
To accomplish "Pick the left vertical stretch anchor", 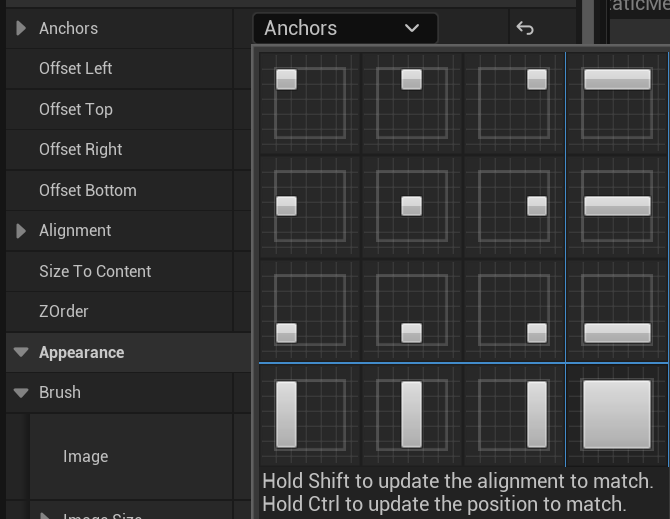I will [310, 413].
